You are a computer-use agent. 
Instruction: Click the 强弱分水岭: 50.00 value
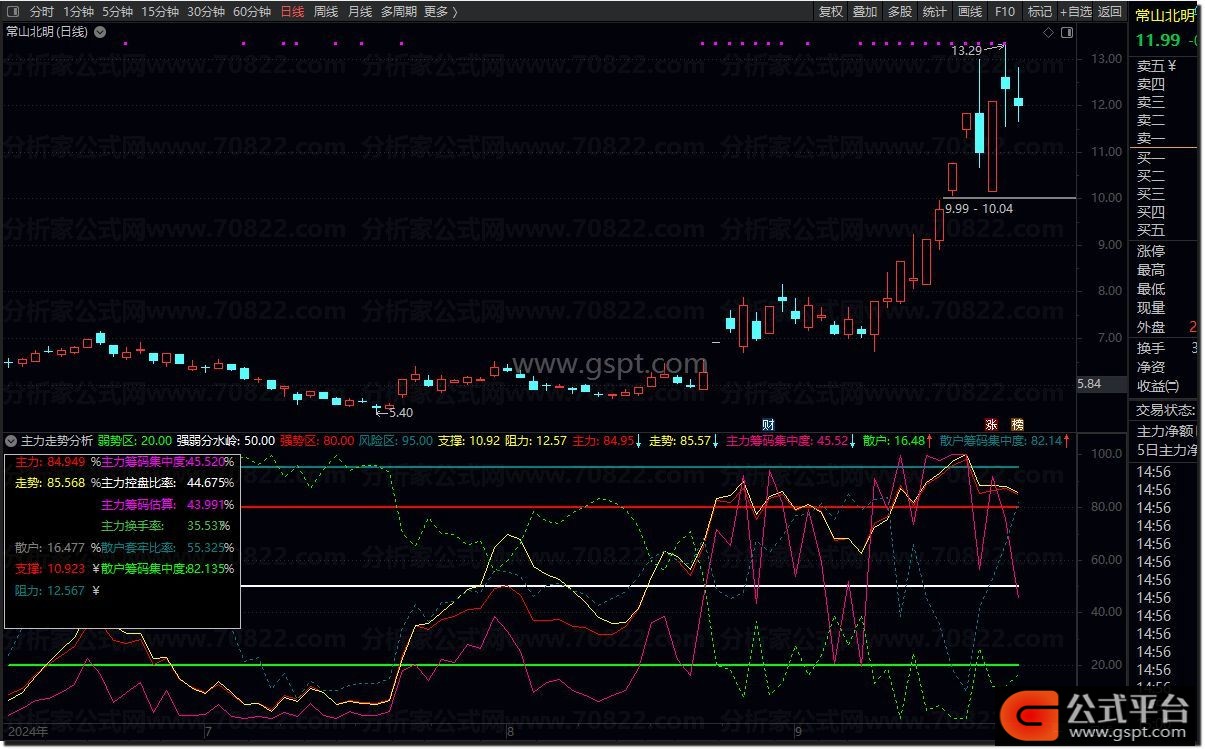pyautogui.click(x=226, y=440)
